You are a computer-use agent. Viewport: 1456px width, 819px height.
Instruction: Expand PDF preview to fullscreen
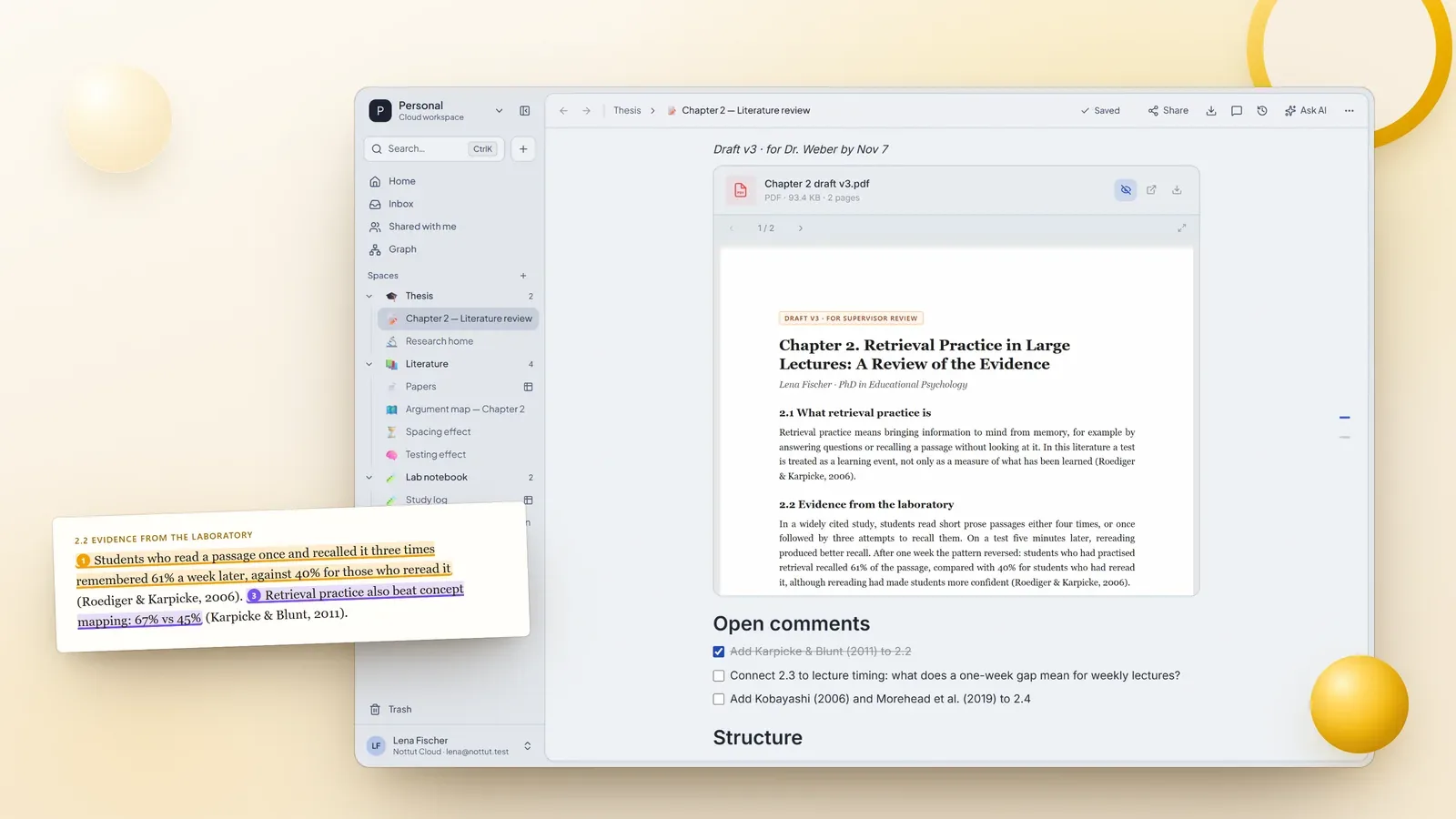tap(1181, 228)
